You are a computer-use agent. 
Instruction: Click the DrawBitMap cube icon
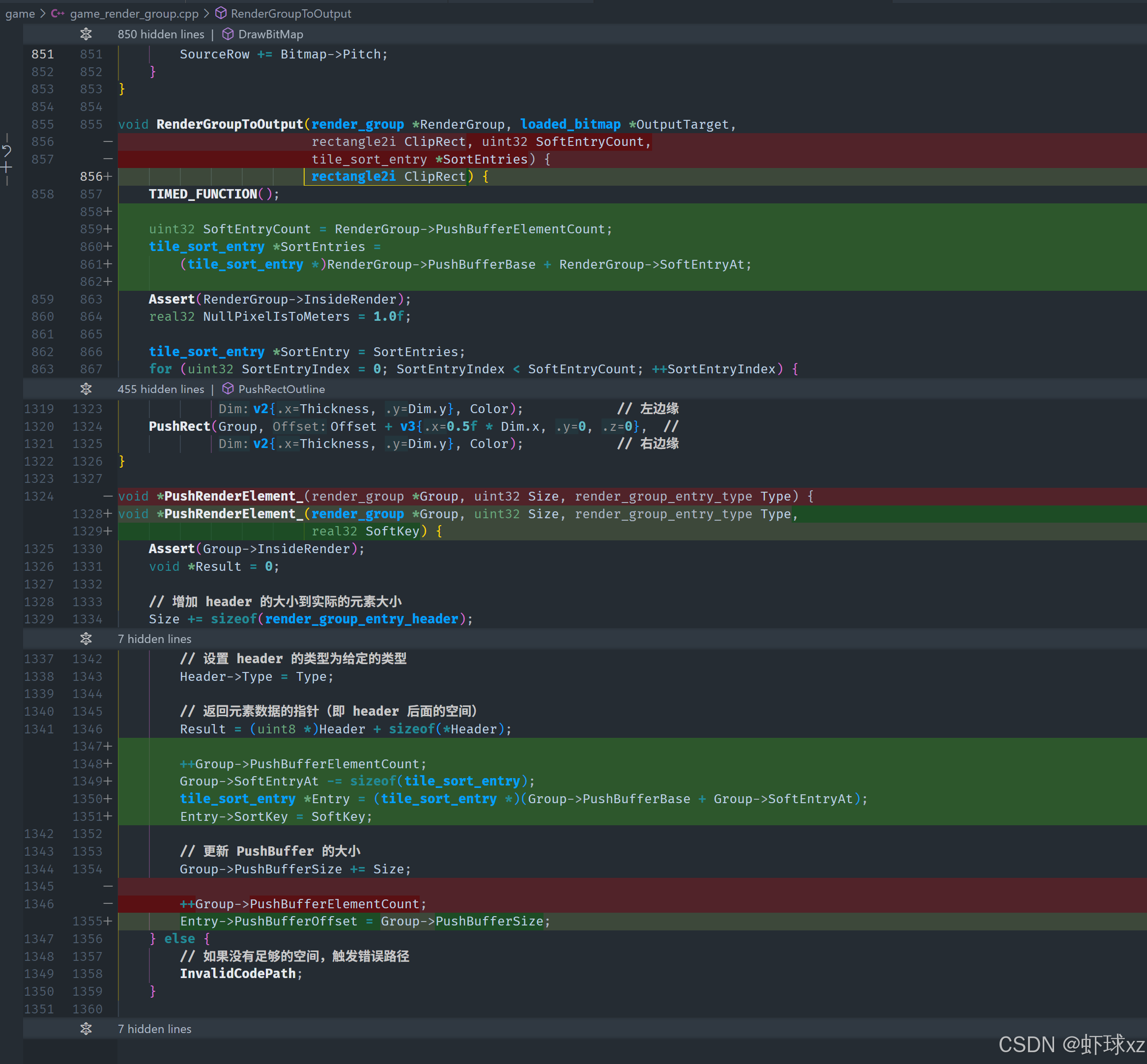click(x=228, y=34)
